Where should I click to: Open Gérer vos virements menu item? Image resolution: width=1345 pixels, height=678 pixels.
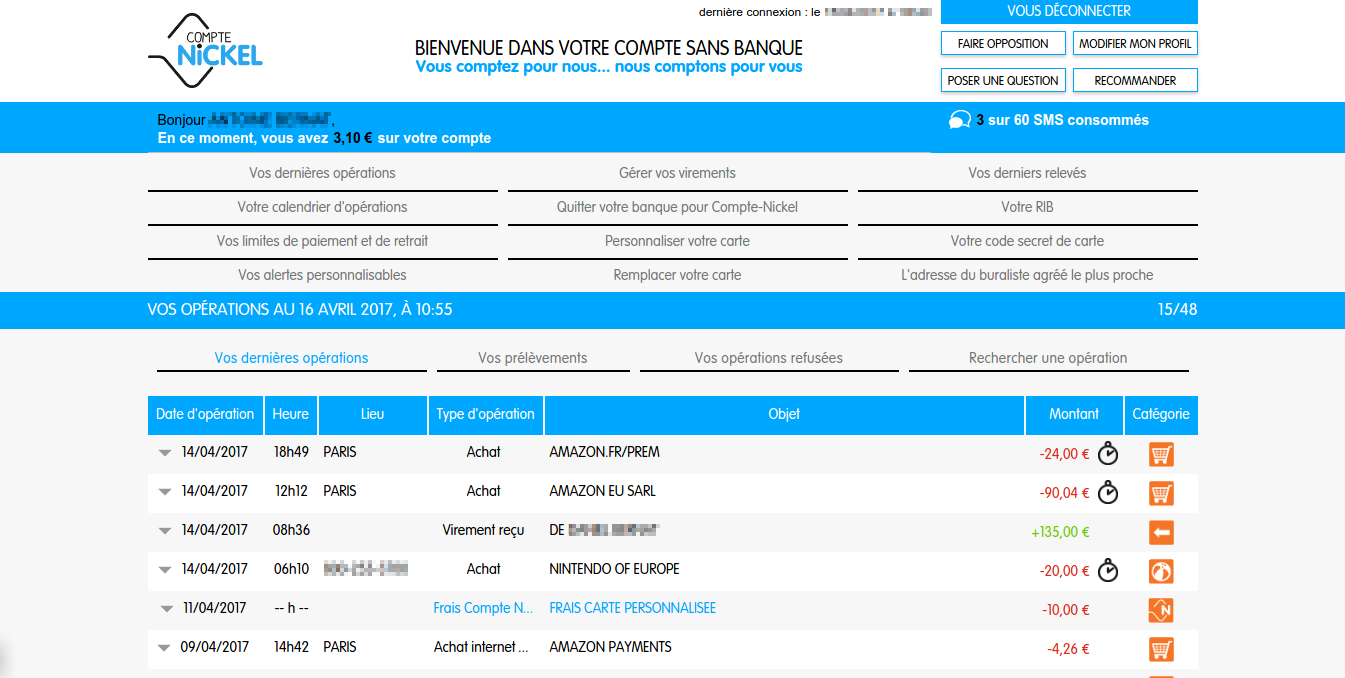pos(677,173)
